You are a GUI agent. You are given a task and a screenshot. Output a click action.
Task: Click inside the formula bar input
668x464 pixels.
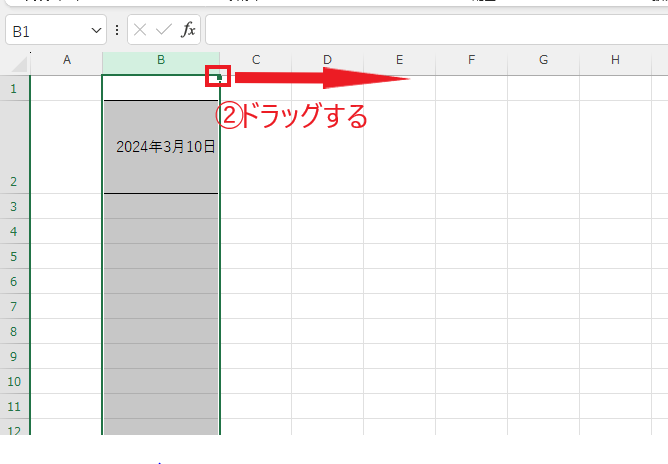click(x=436, y=30)
